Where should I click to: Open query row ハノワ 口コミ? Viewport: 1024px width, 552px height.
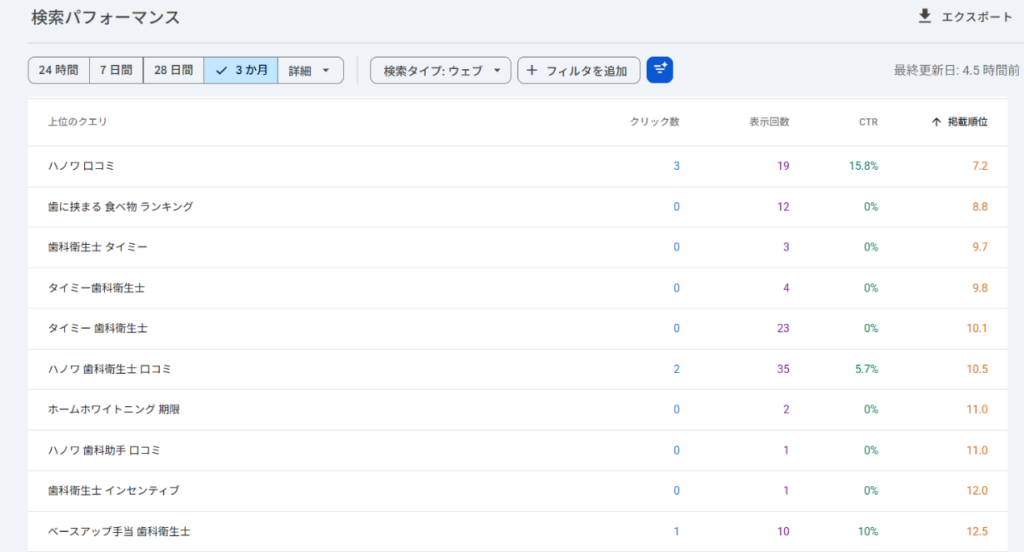(517, 166)
